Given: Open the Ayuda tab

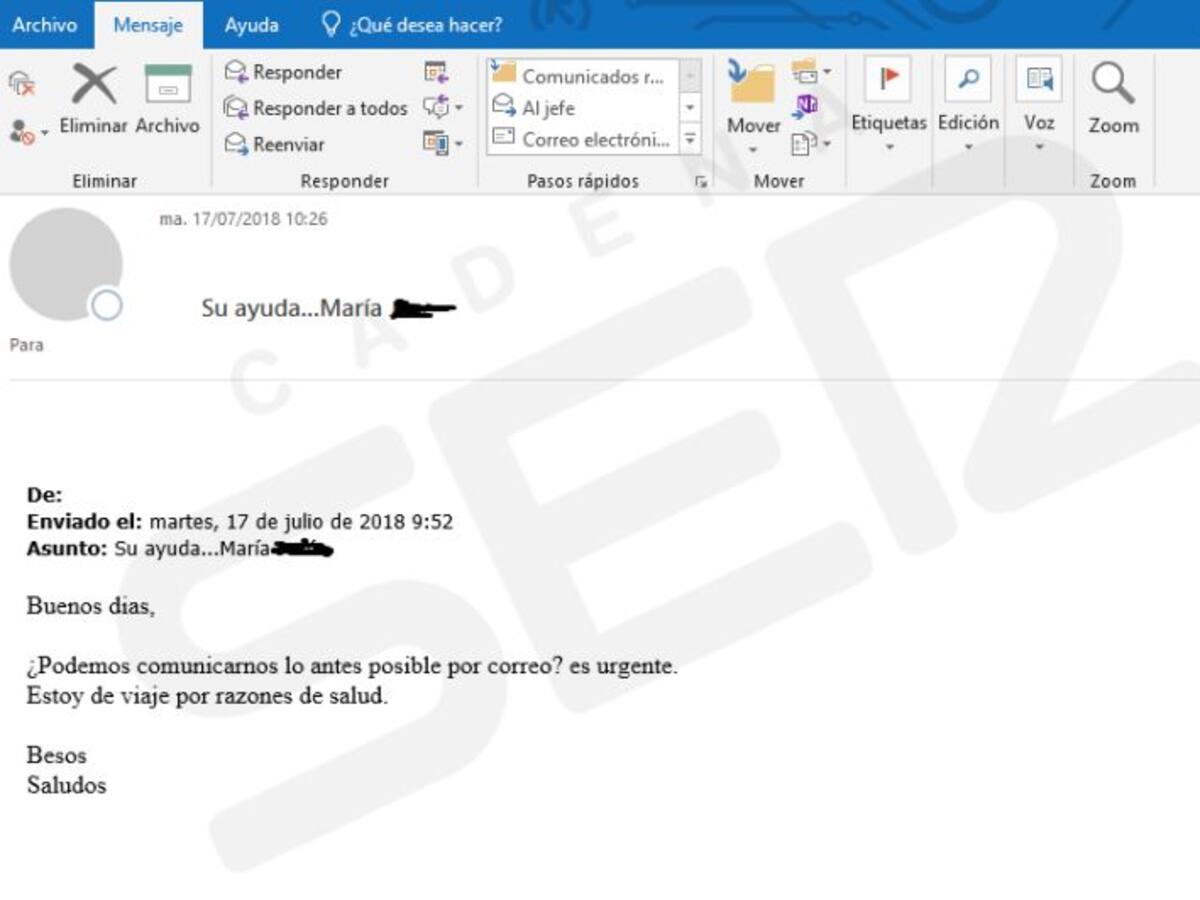Looking at the screenshot, I should (251, 25).
